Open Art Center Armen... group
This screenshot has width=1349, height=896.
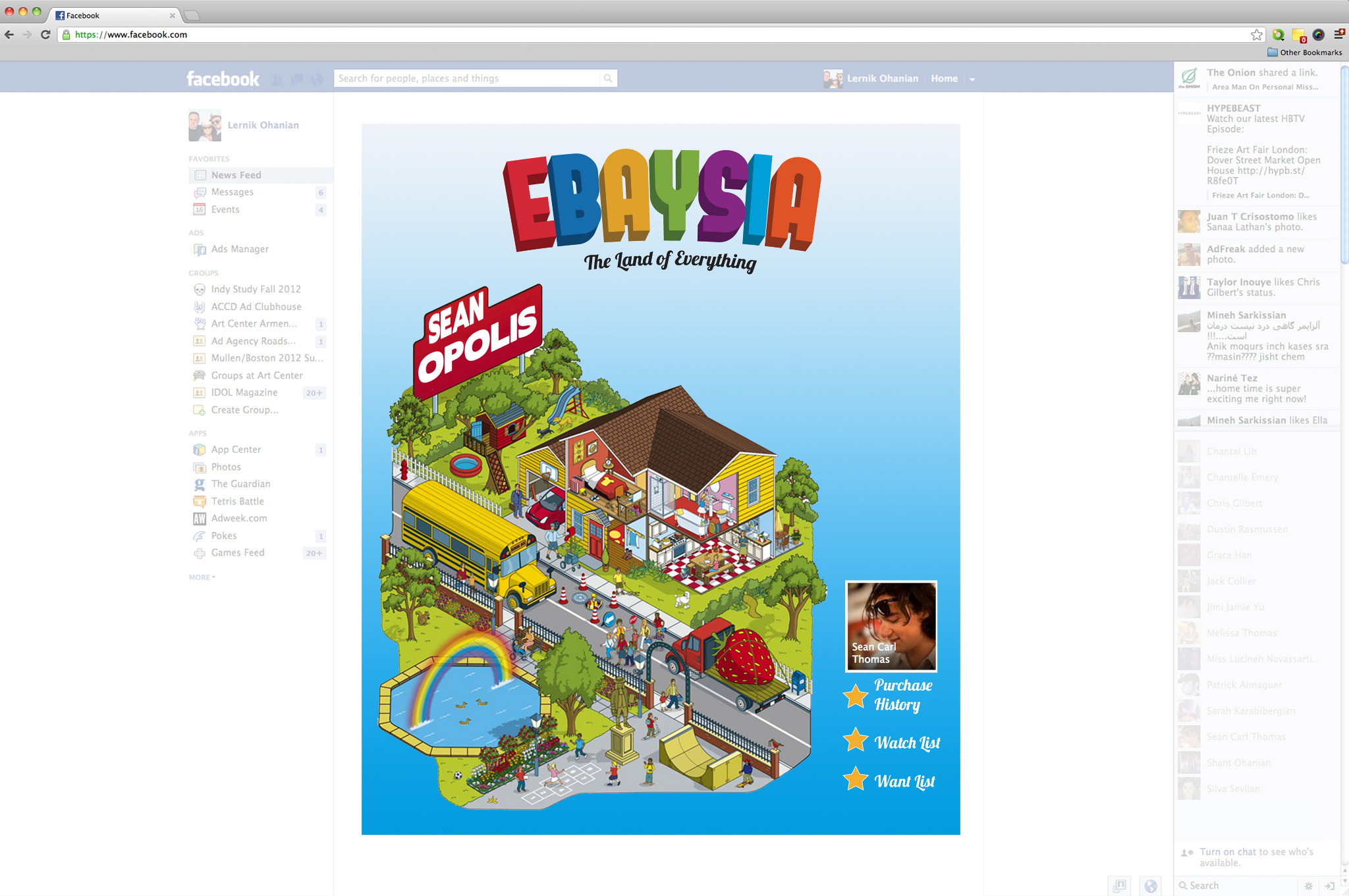(x=254, y=324)
